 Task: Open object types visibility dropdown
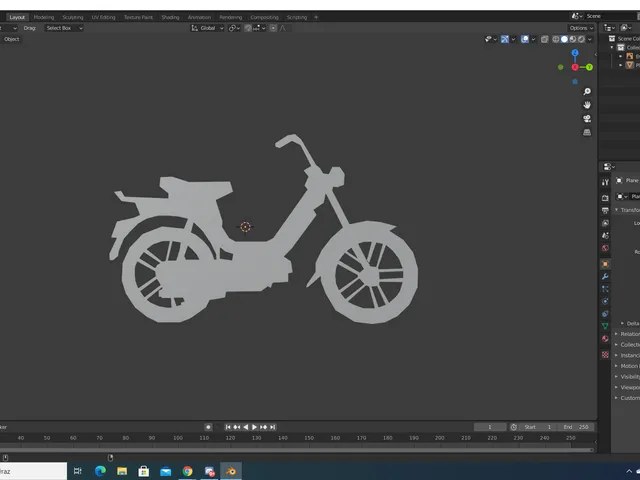click(x=490, y=39)
